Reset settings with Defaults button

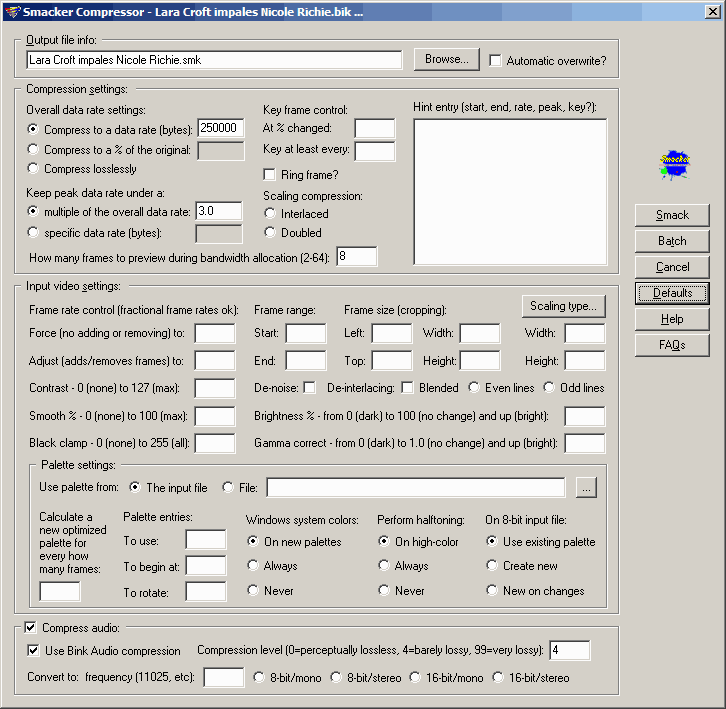(x=672, y=293)
